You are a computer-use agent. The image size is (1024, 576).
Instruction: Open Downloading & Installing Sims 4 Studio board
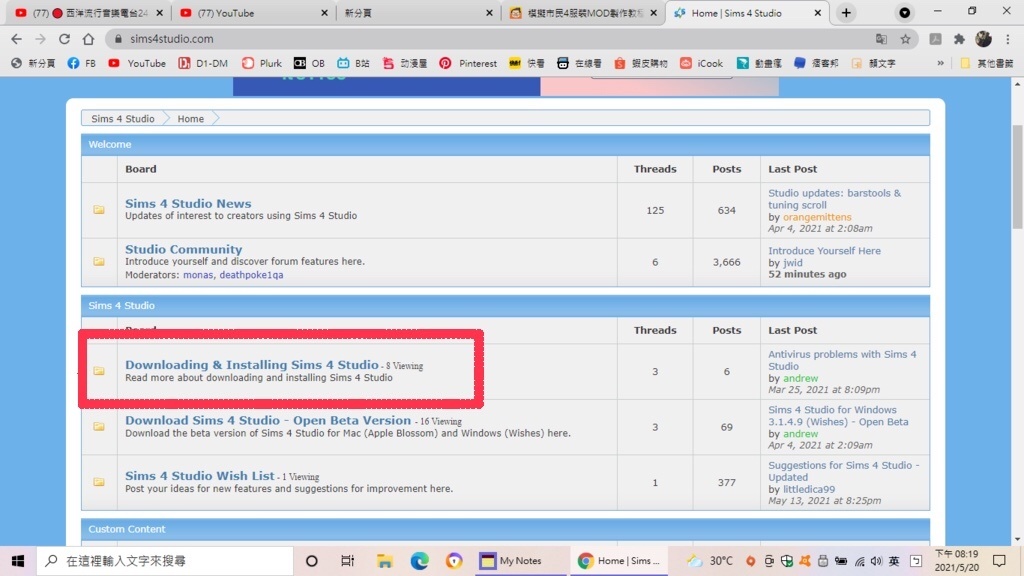click(251, 365)
